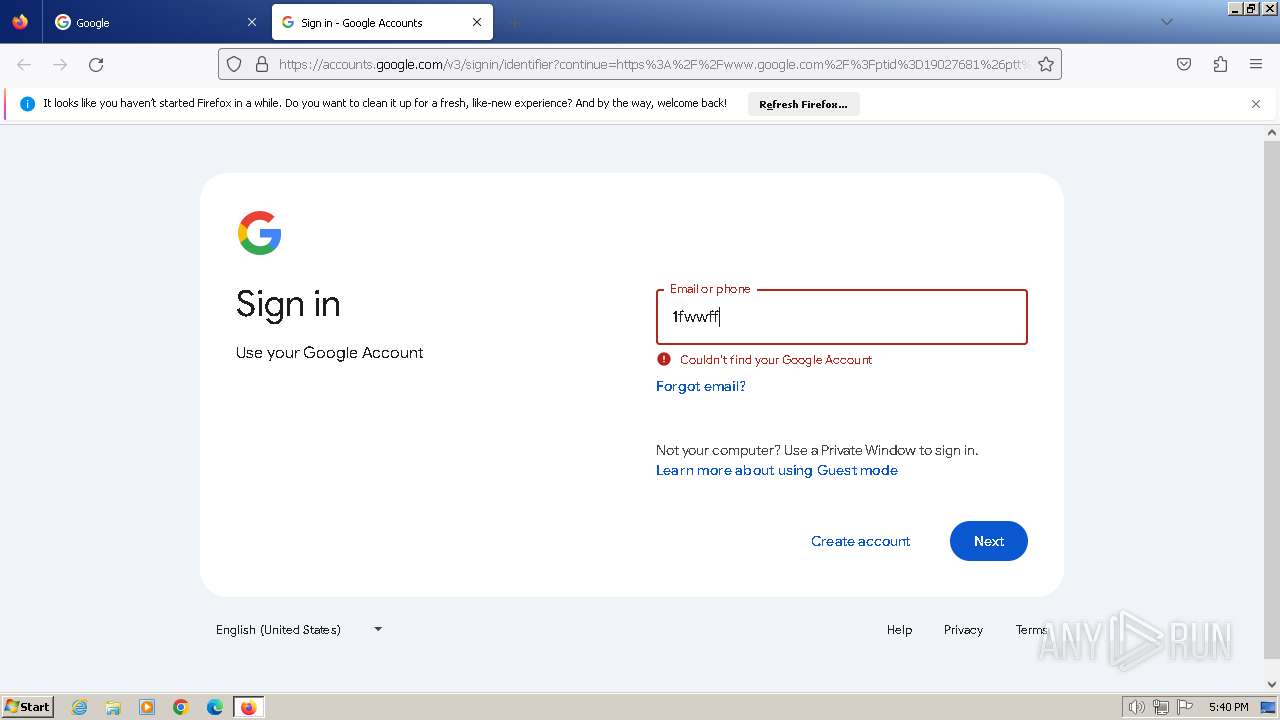
Task: Bookmark this page with star icon
Action: tap(1046, 64)
